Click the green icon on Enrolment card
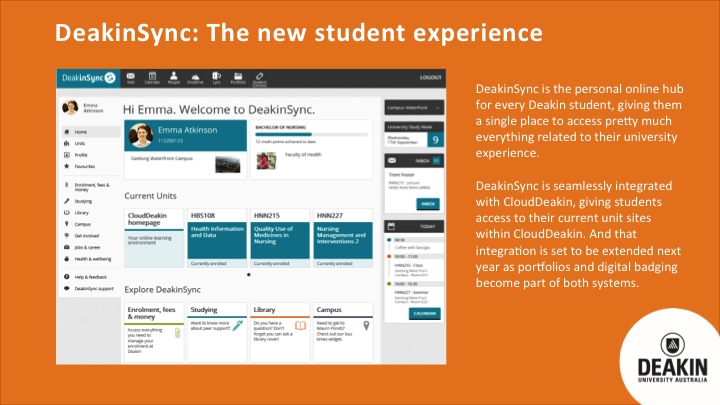 click(x=178, y=332)
